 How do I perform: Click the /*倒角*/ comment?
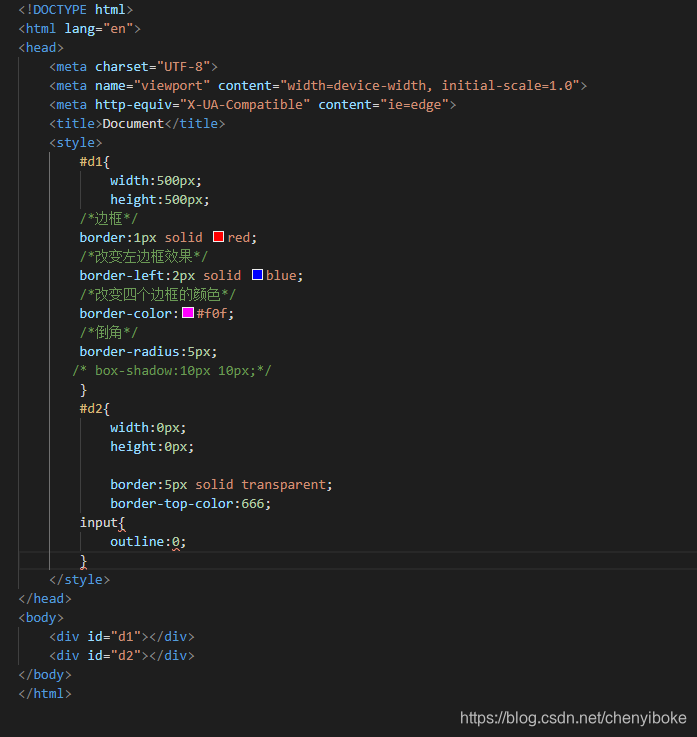point(109,333)
